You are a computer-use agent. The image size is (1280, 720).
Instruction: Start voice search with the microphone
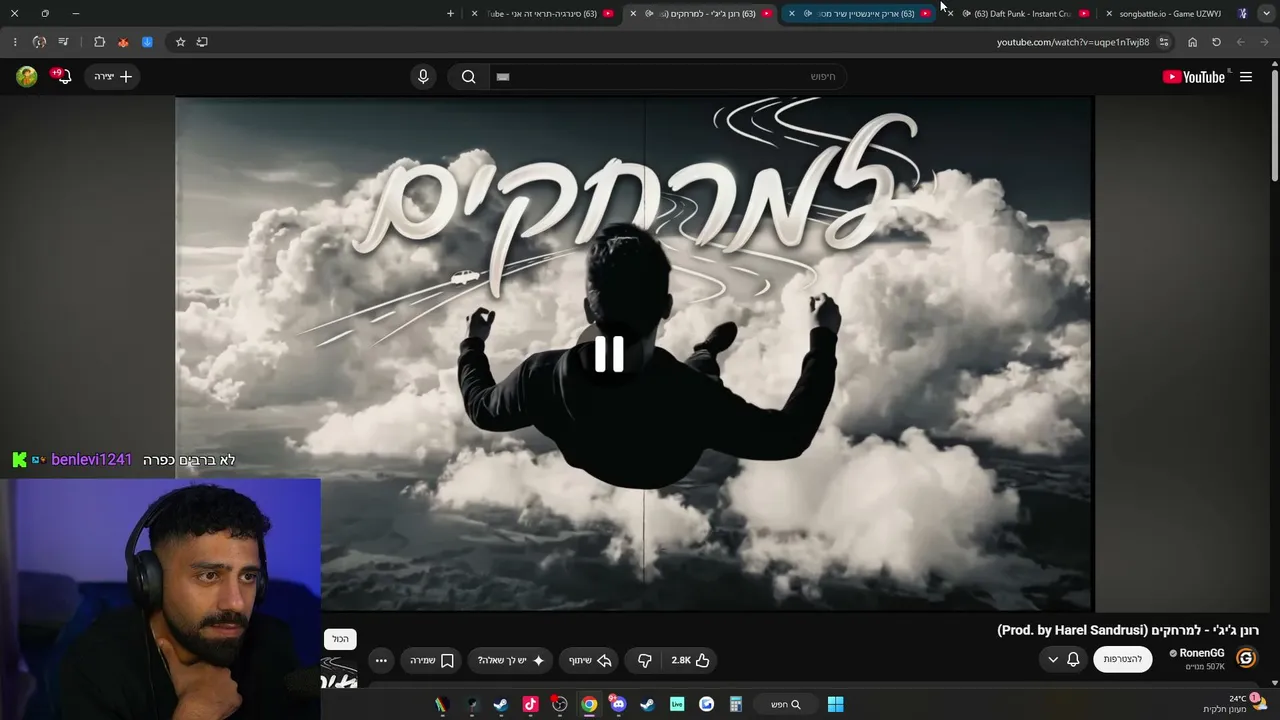tap(423, 77)
